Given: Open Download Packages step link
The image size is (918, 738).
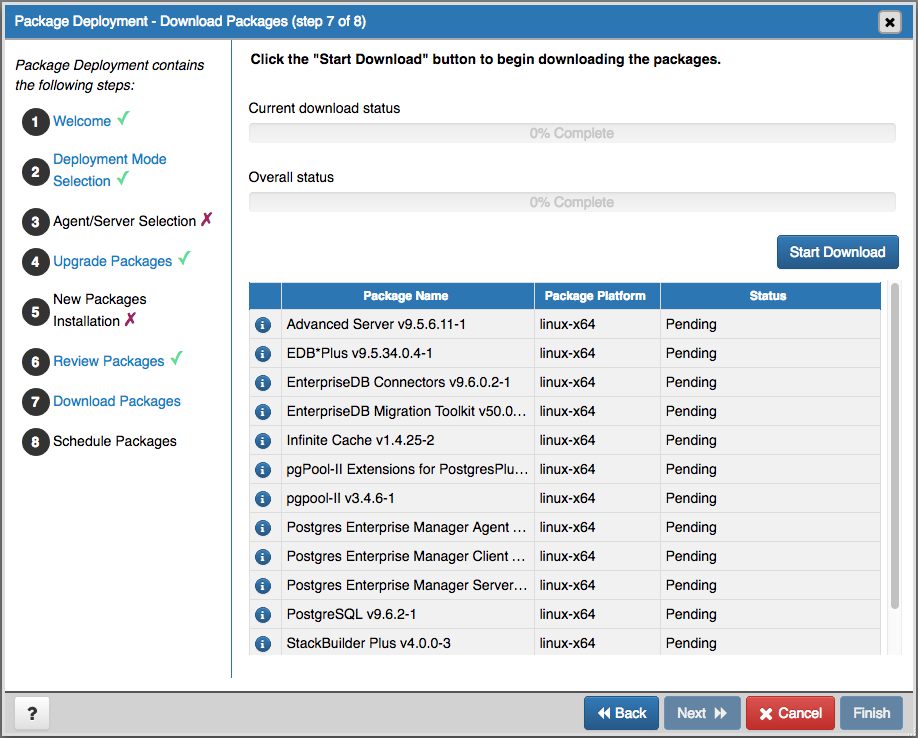Looking at the screenshot, I should click(117, 401).
